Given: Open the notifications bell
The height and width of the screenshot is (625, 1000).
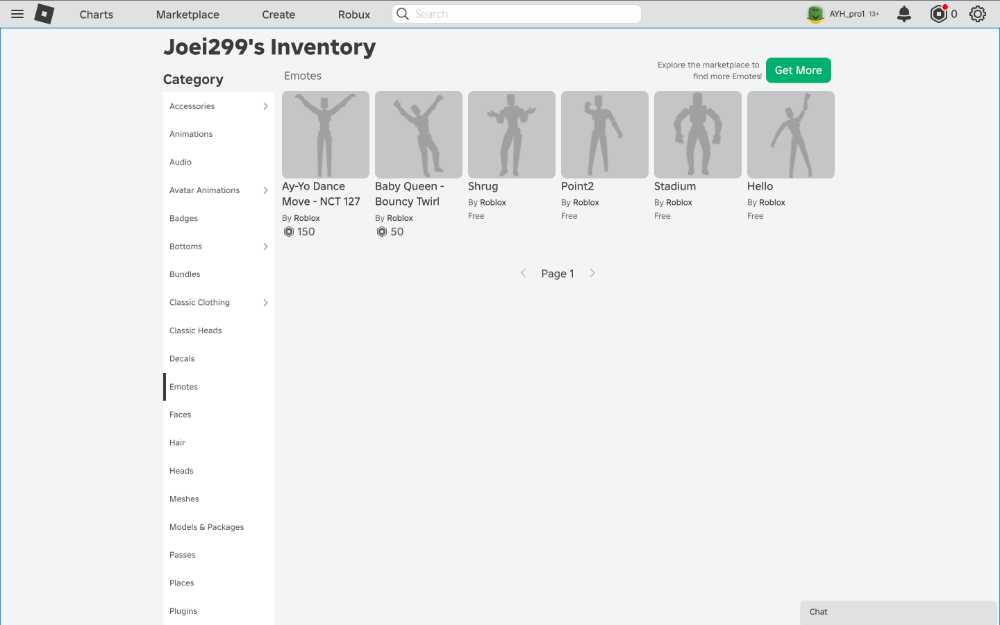Looking at the screenshot, I should (904, 14).
